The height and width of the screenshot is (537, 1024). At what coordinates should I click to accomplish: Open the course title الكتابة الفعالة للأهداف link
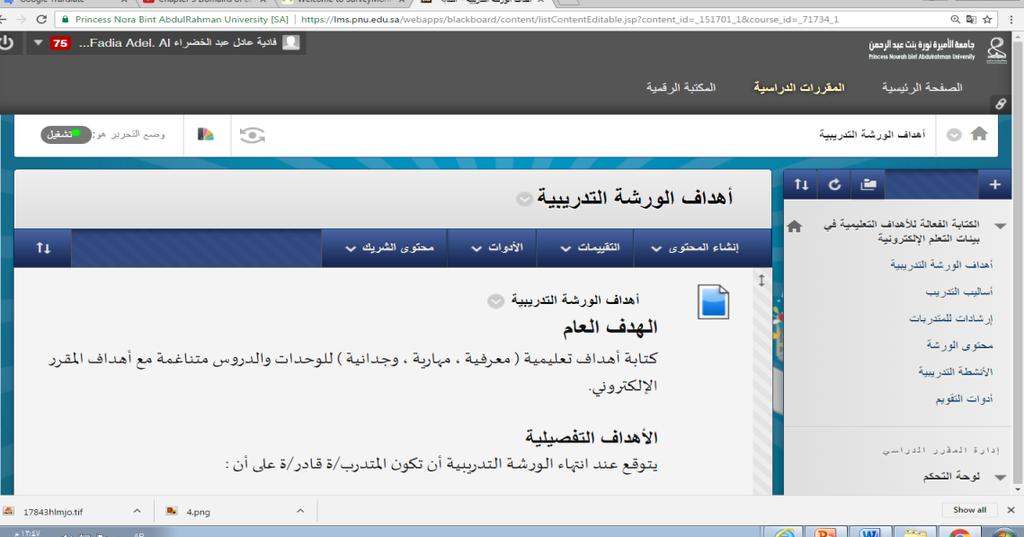pos(901,232)
